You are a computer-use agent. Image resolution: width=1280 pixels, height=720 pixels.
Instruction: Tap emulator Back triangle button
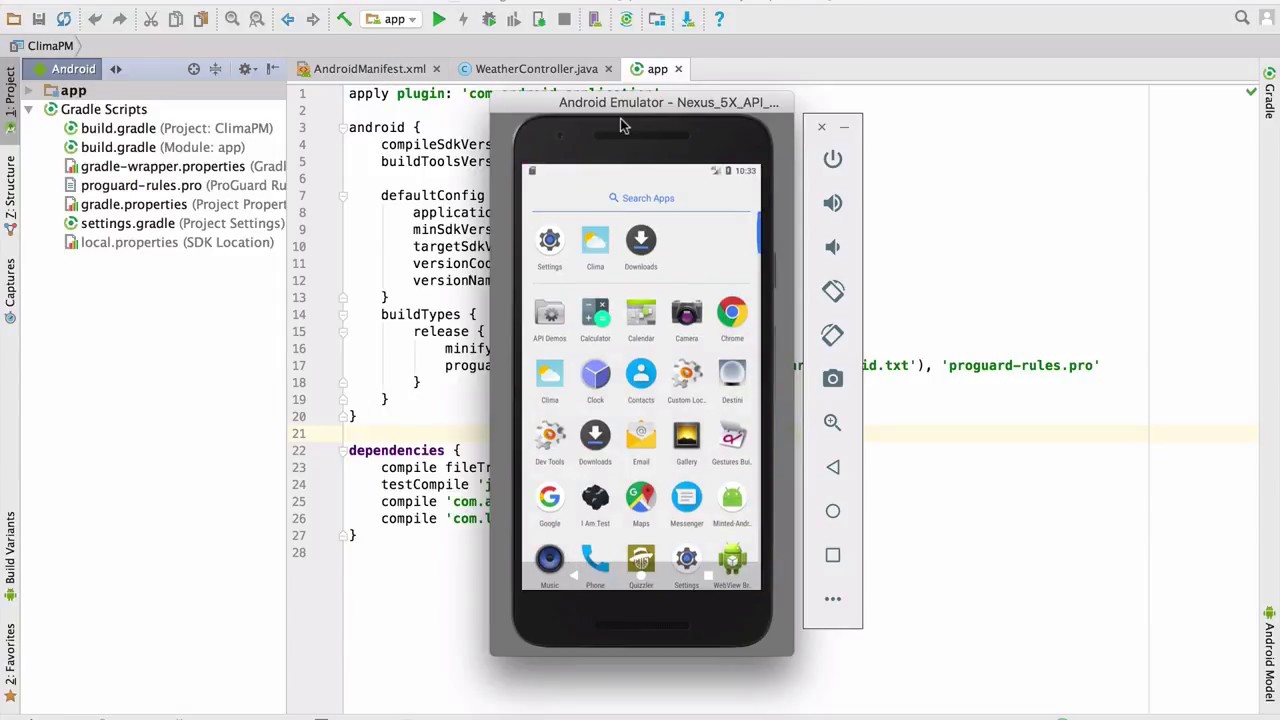tap(833, 467)
